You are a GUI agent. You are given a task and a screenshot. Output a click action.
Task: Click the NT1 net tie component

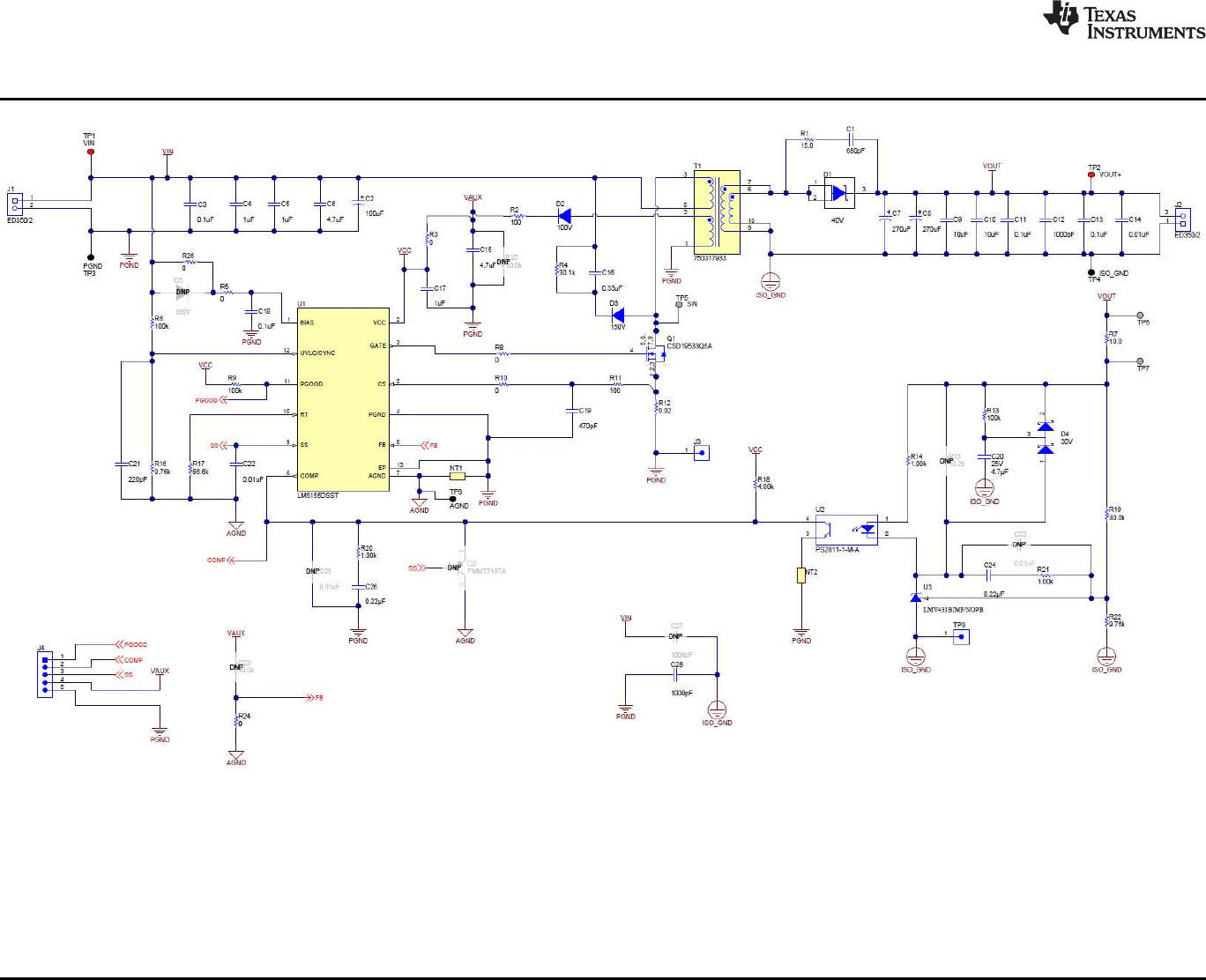point(457,476)
